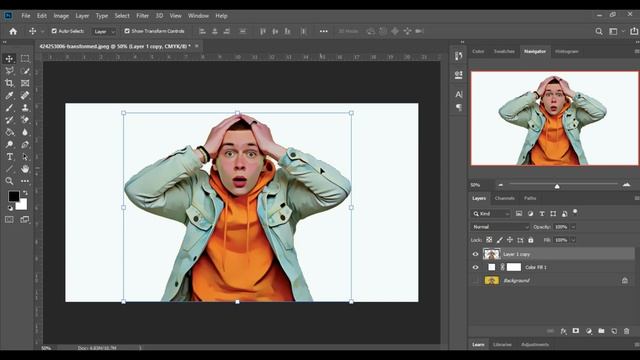Select the Pen tool
The height and width of the screenshot is (360, 640).
tap(25, 144)
